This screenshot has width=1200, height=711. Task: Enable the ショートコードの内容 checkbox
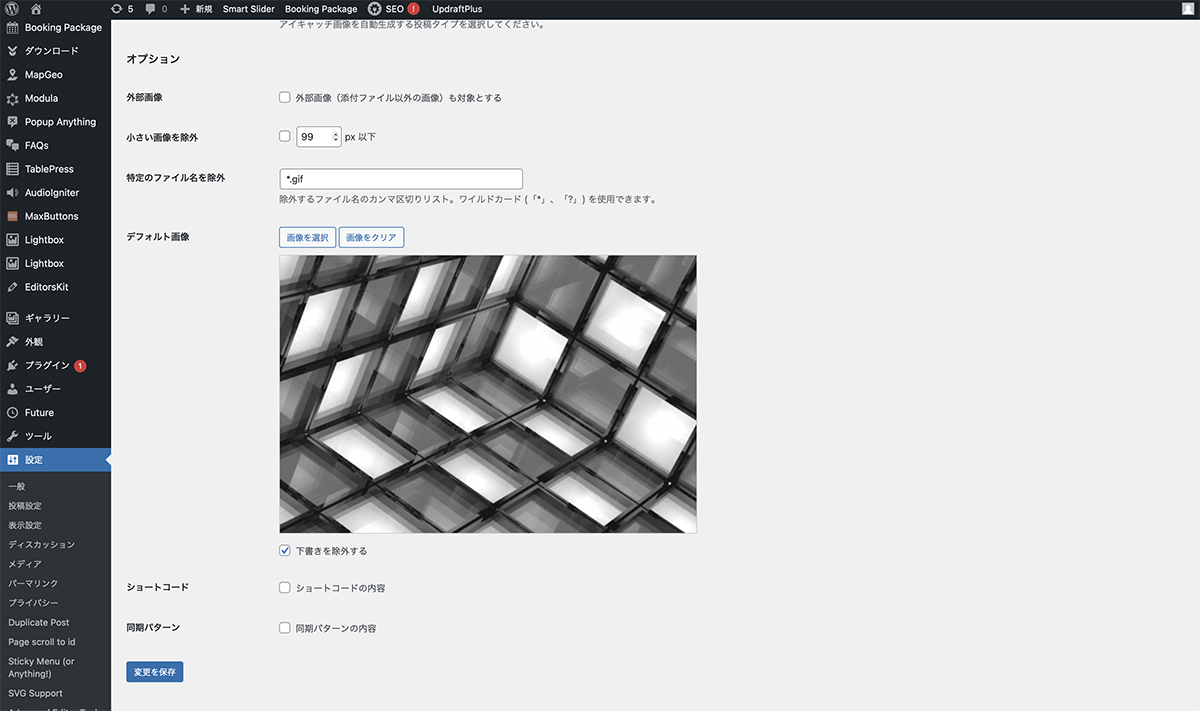coord(285,588)
